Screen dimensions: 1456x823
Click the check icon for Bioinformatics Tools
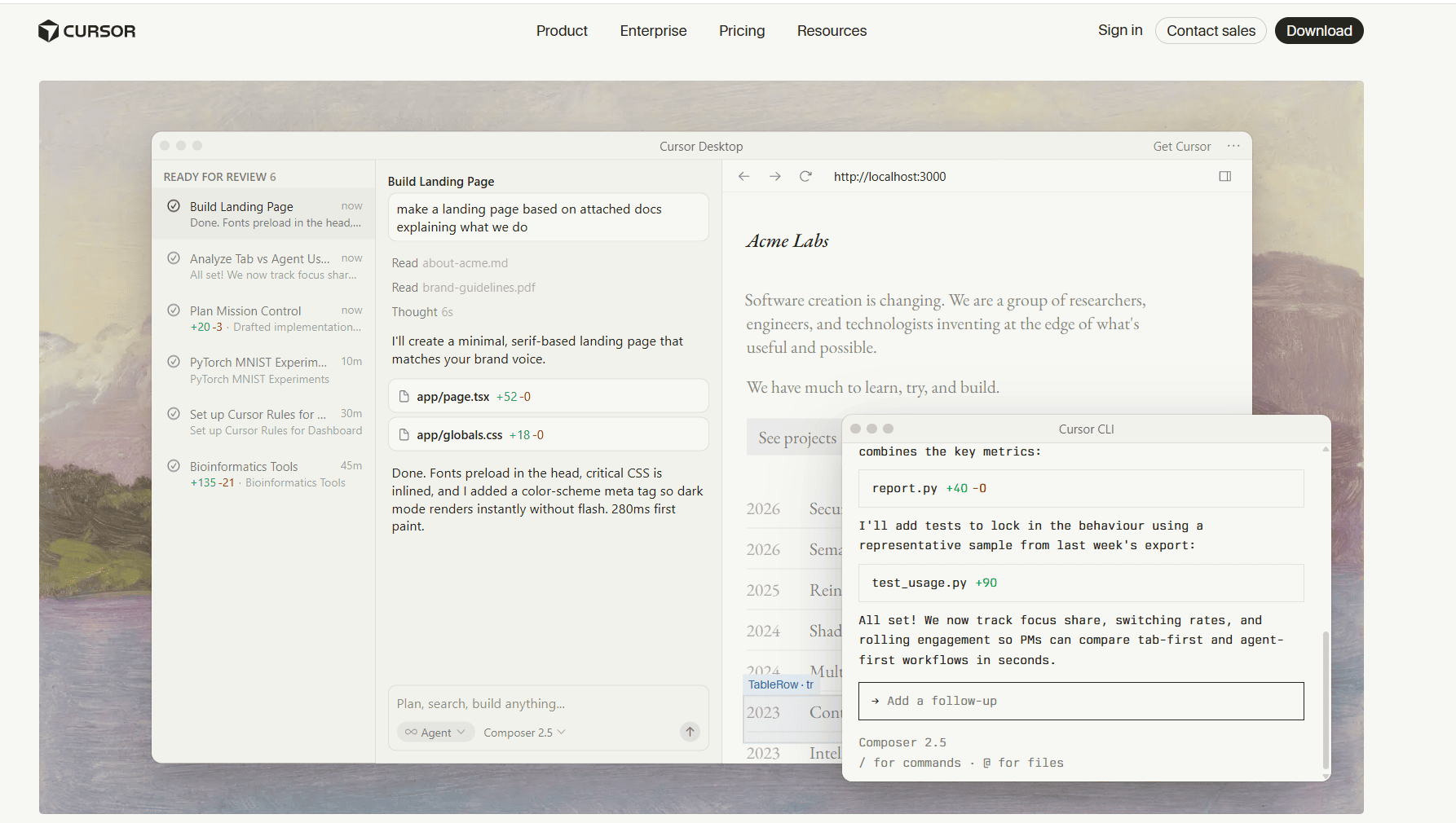(174, 466)
